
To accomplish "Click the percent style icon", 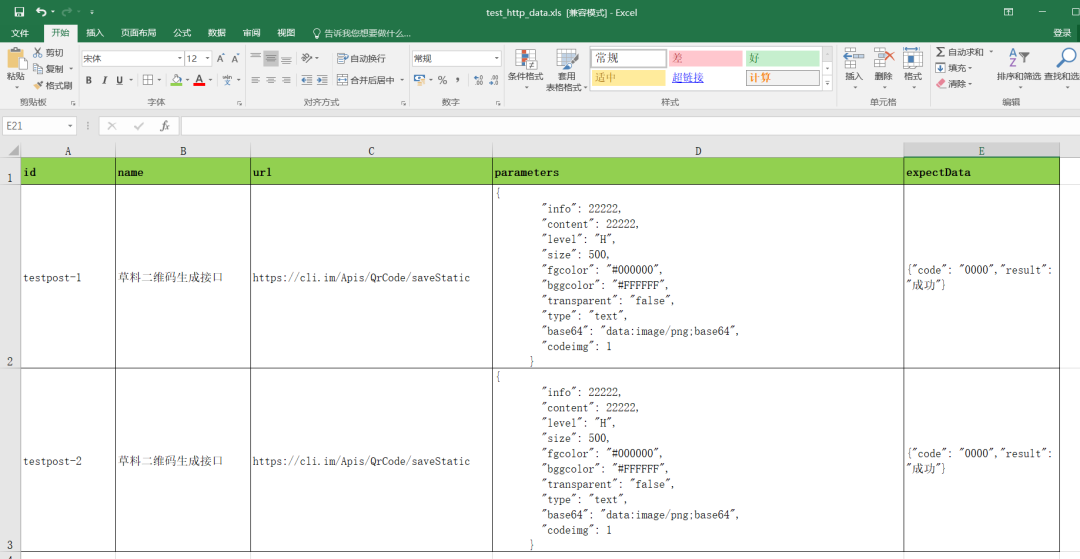I will 442,81.
